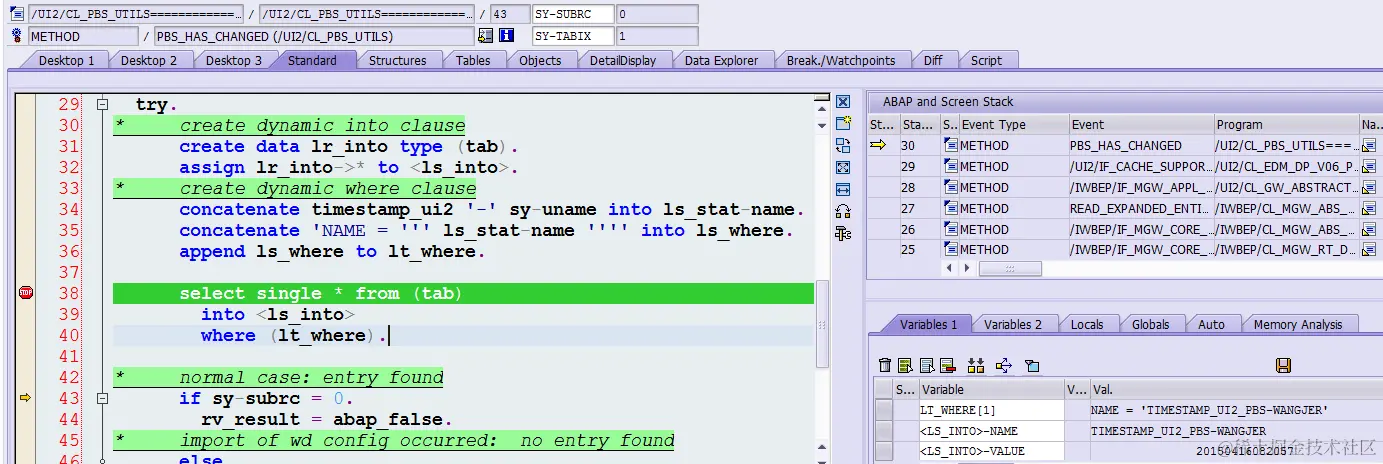Image resolution: width=1383 pixels, height=464 pixels.
Task: Click the stack table's left scroll arrow
Action: click(x=951, y=269)
